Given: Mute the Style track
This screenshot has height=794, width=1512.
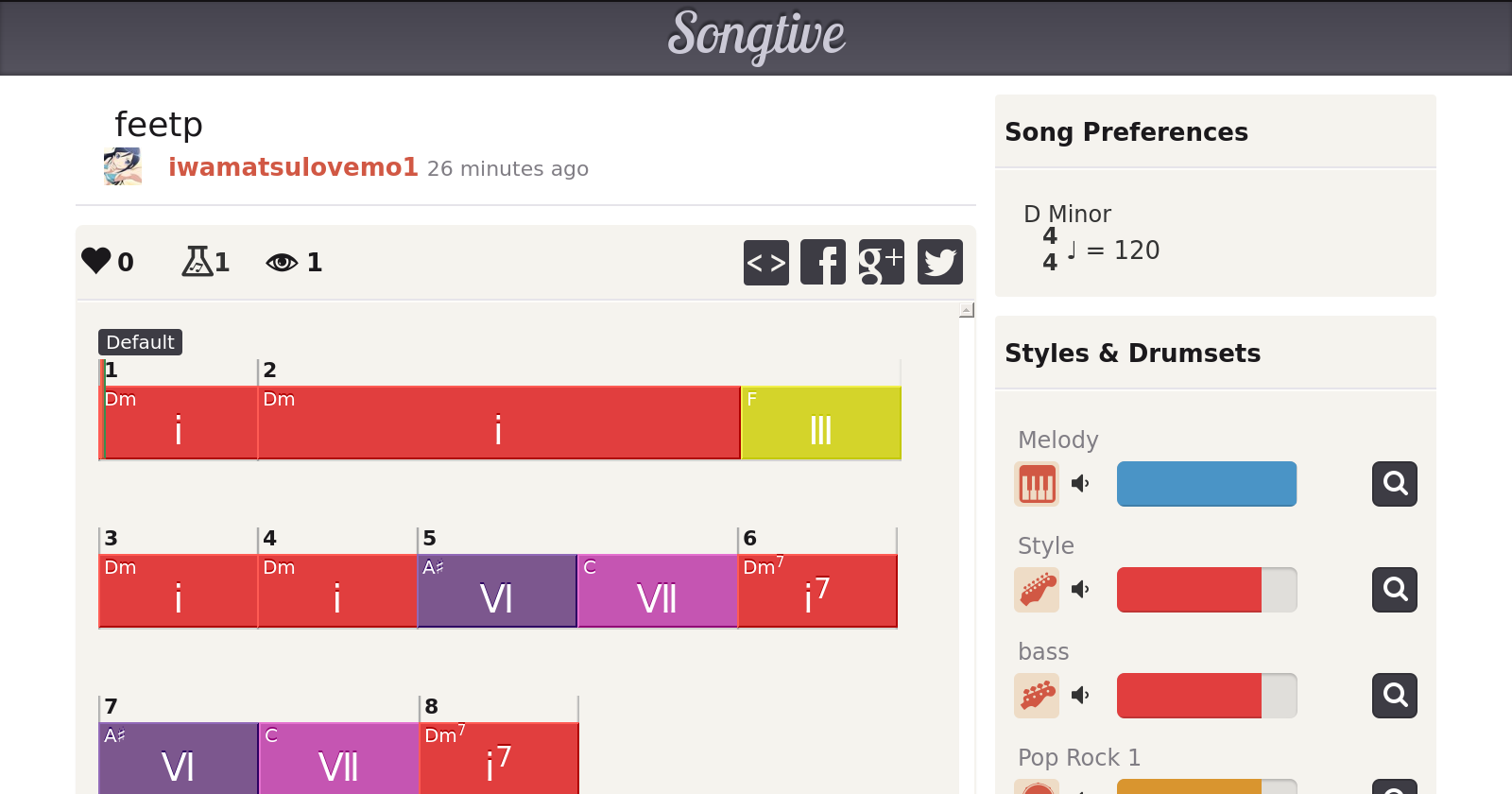Looking at the screenshot, I should pyautogui.click(x=1080, y=590).
